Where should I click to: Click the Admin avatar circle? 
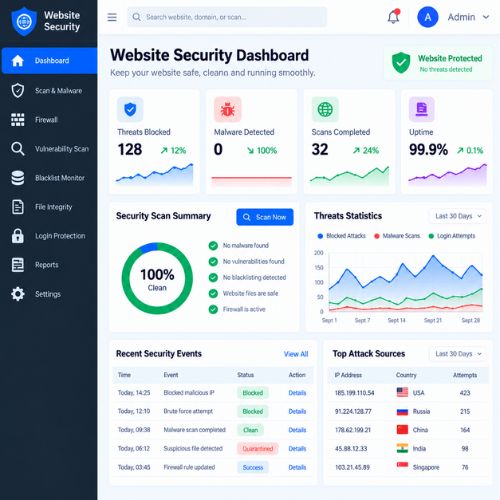[428, 17]
